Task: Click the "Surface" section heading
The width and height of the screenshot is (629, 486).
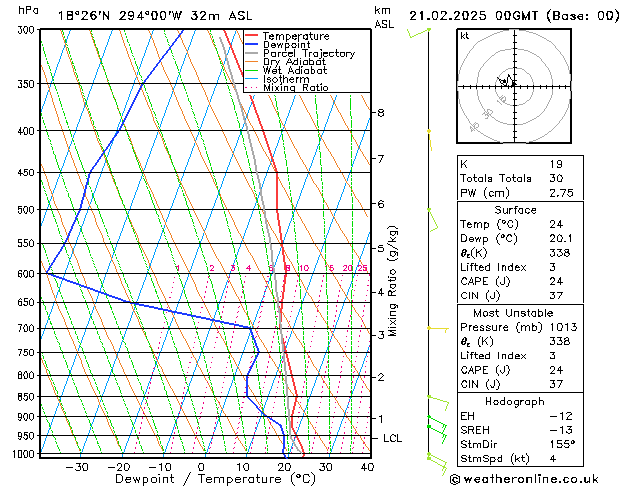Action: pos(515,210)
